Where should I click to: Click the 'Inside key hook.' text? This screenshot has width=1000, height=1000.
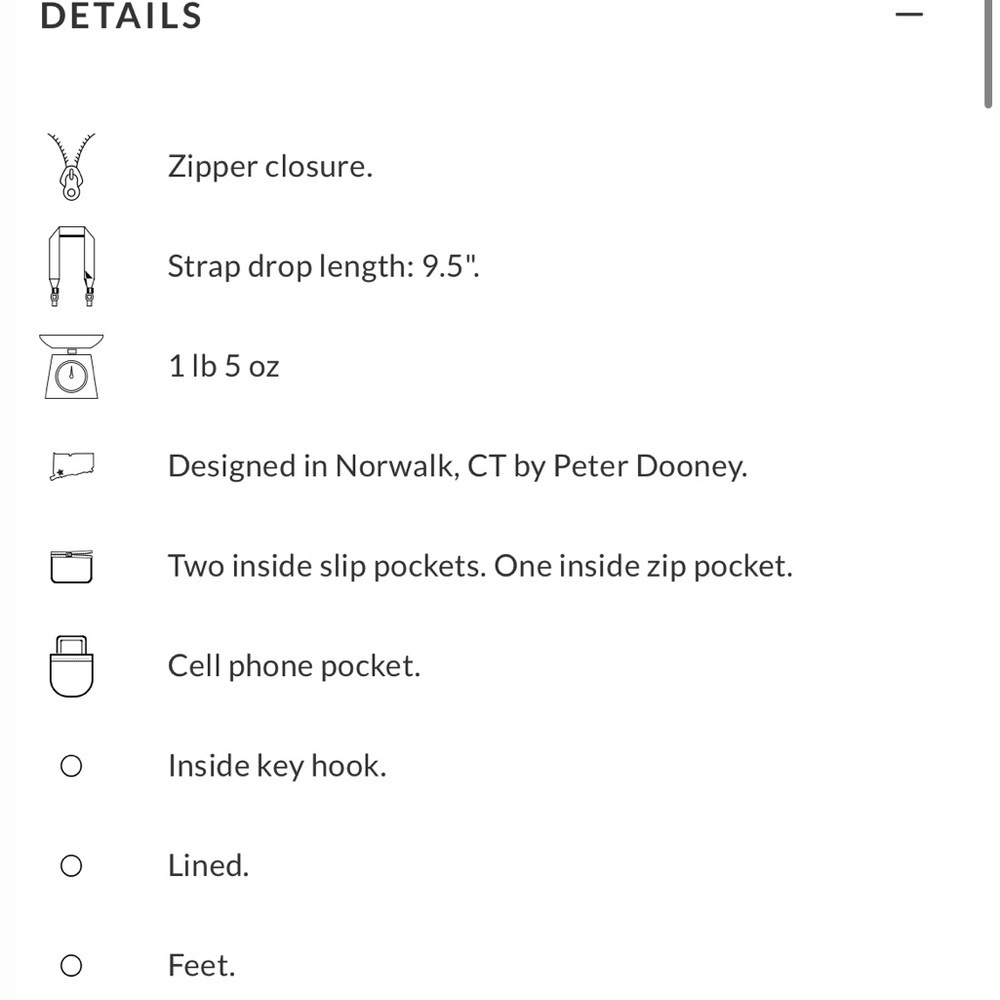click(x=277, y=766)
